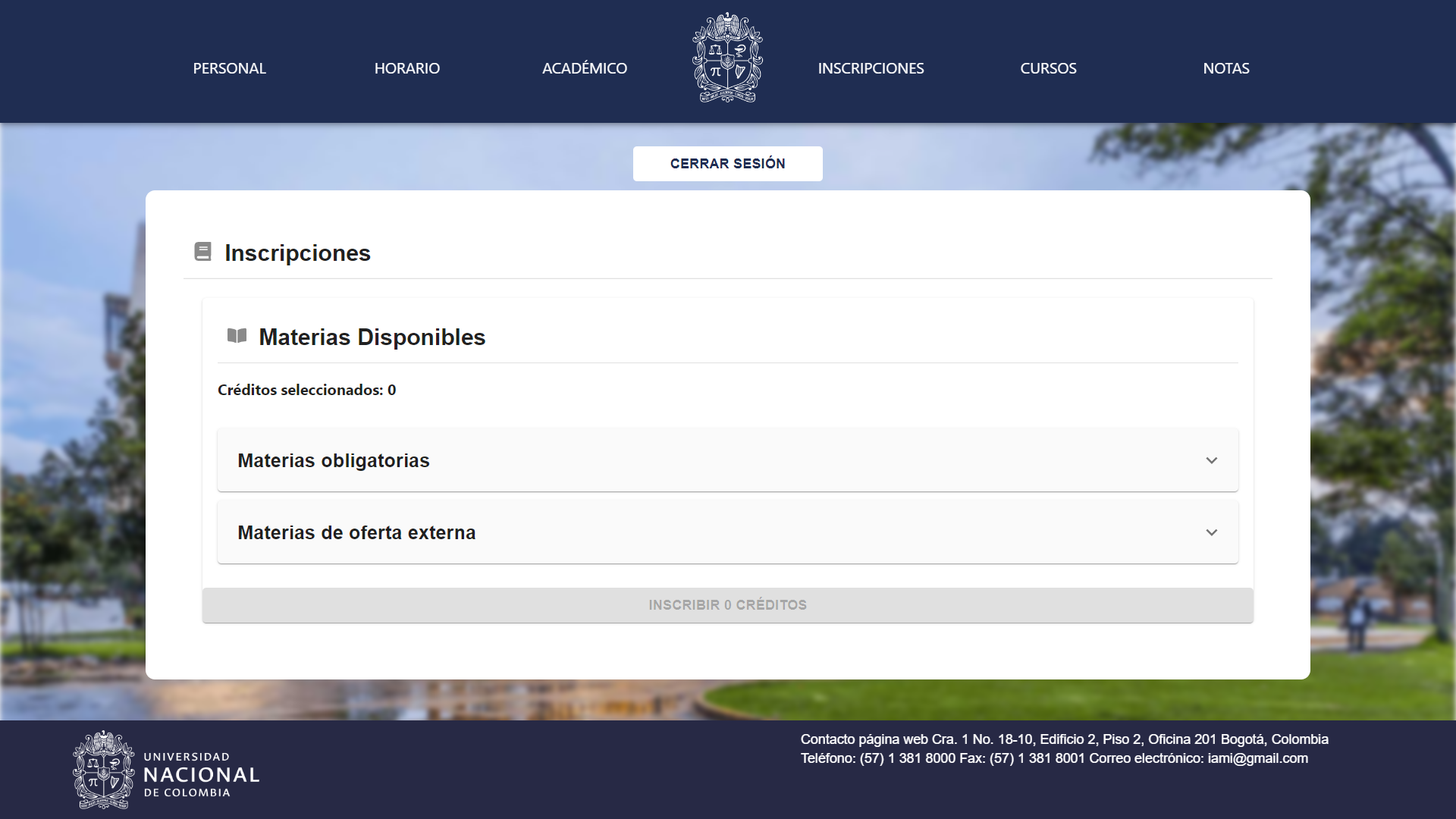Click the university crest logo in header

(727, 58)
